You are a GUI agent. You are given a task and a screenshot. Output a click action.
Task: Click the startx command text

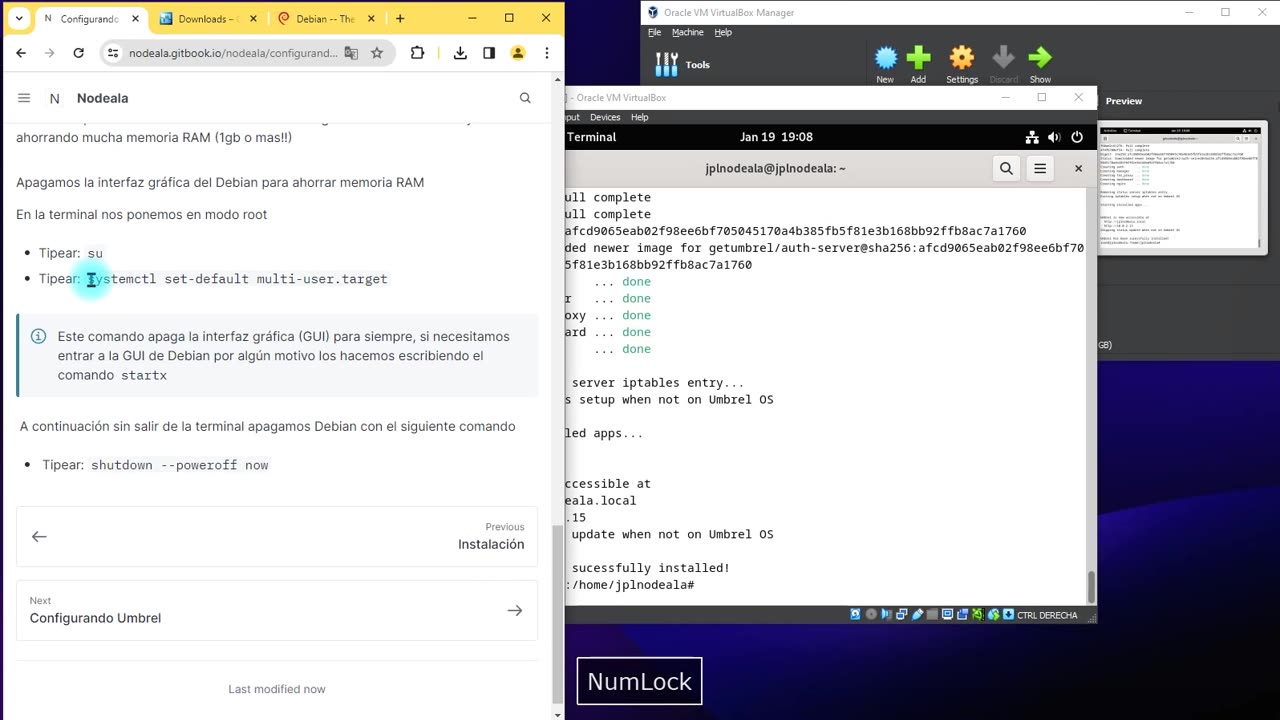(144, 376)
